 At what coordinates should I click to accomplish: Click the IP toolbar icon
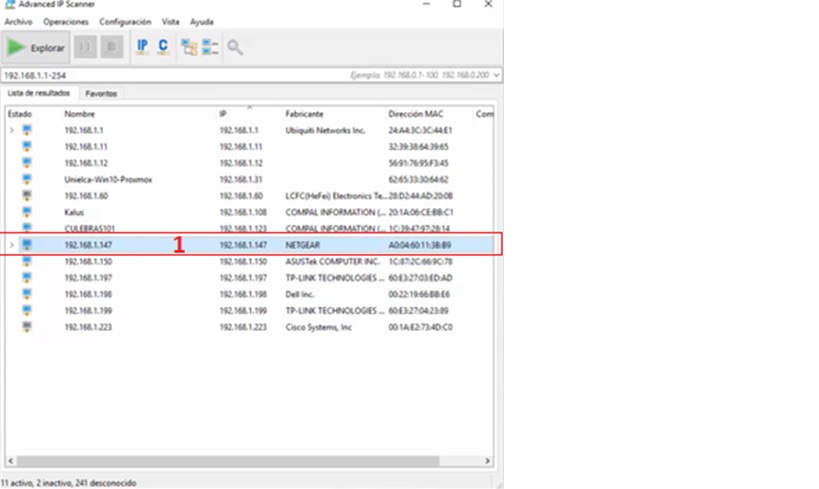pos(142,47)
